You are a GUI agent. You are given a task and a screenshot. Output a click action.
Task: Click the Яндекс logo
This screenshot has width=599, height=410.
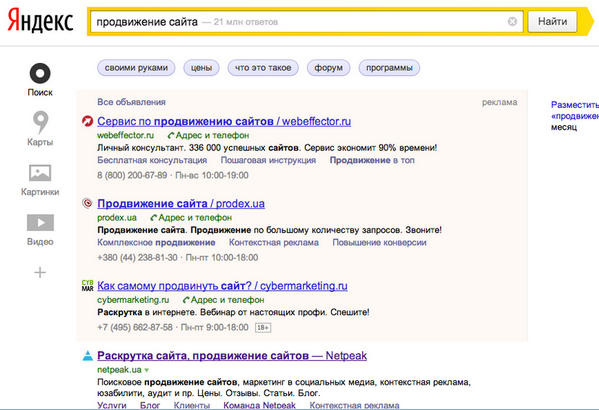(x=40, y=21)
